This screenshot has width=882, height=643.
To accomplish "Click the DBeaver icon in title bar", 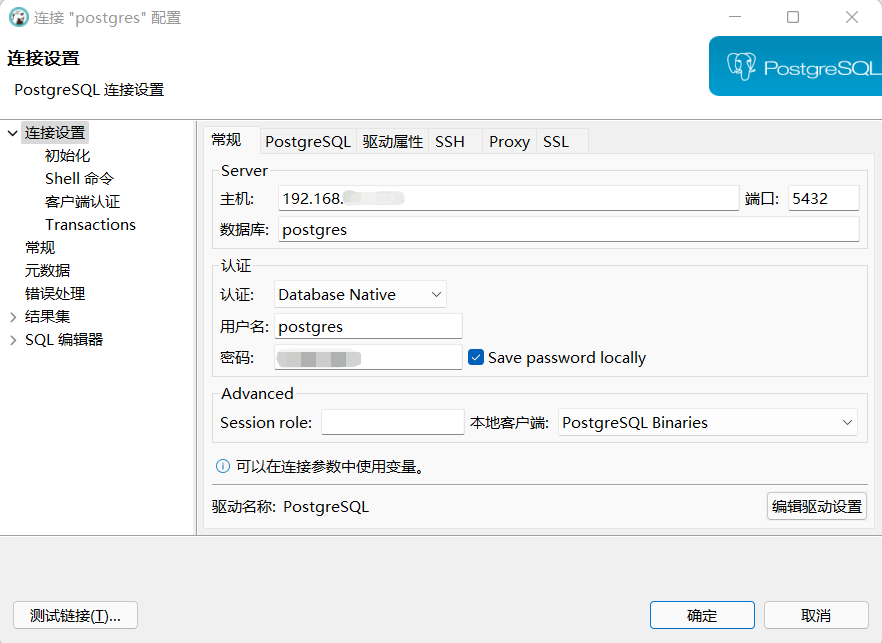I will [x=18, y=17].
